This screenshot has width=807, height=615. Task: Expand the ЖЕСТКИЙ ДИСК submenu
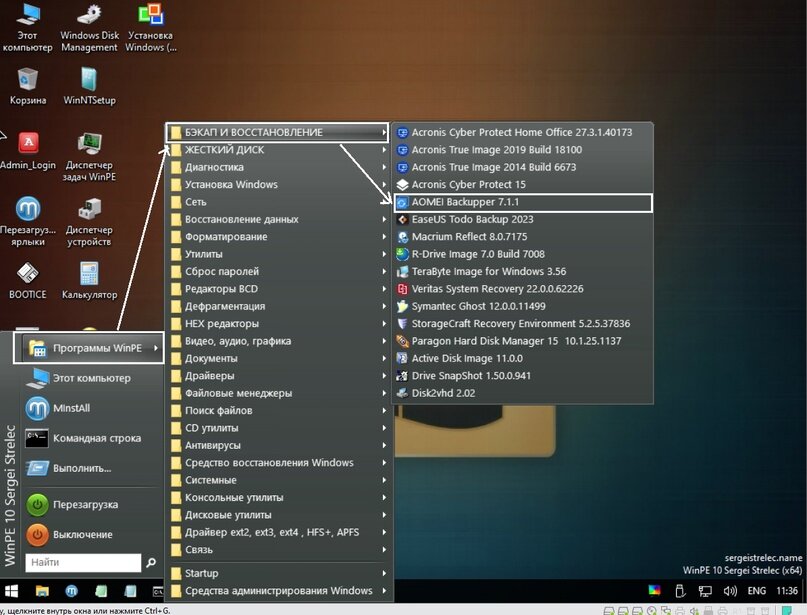click(278, 150)
